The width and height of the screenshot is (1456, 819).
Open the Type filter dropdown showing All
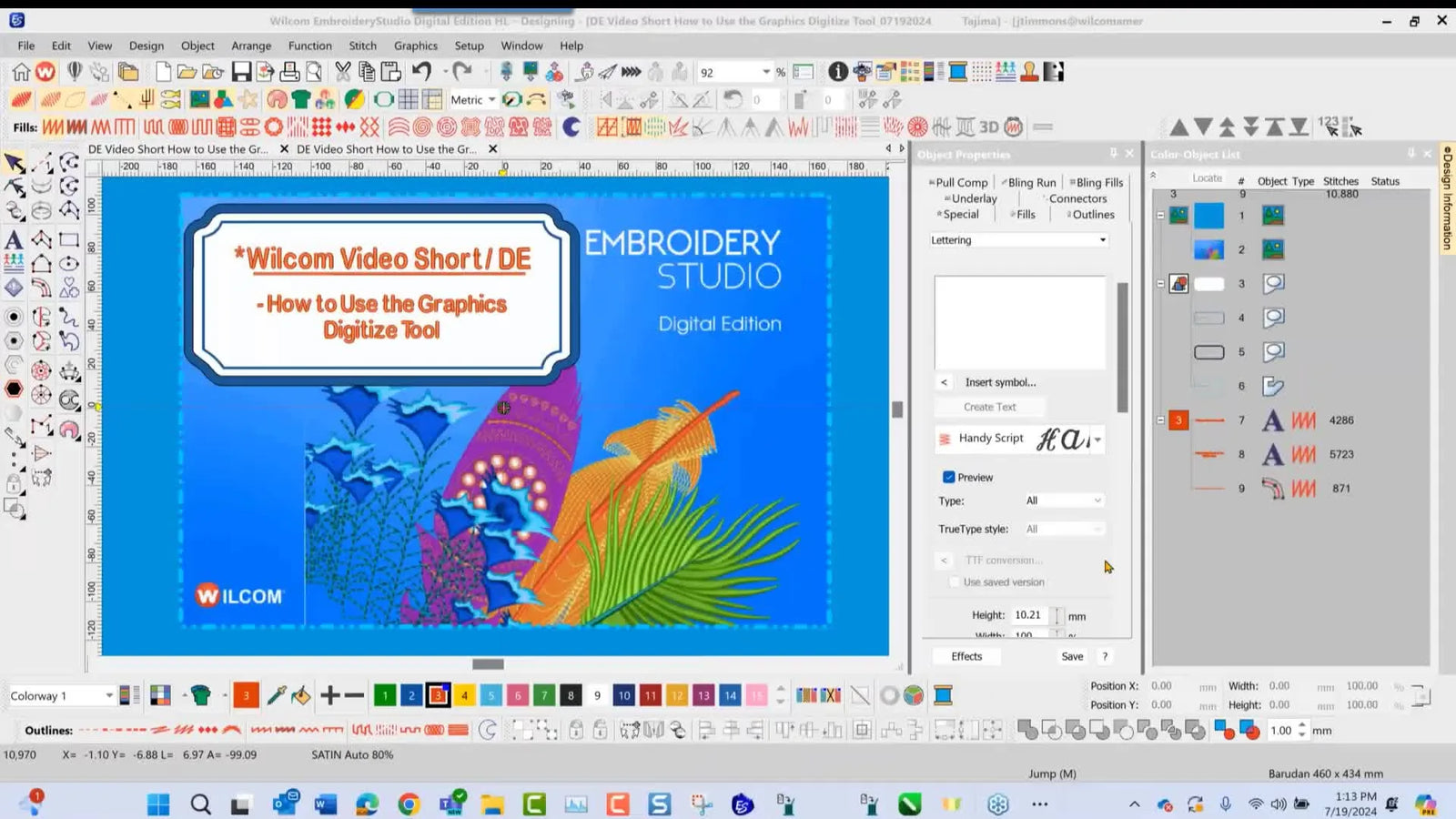1065,500
